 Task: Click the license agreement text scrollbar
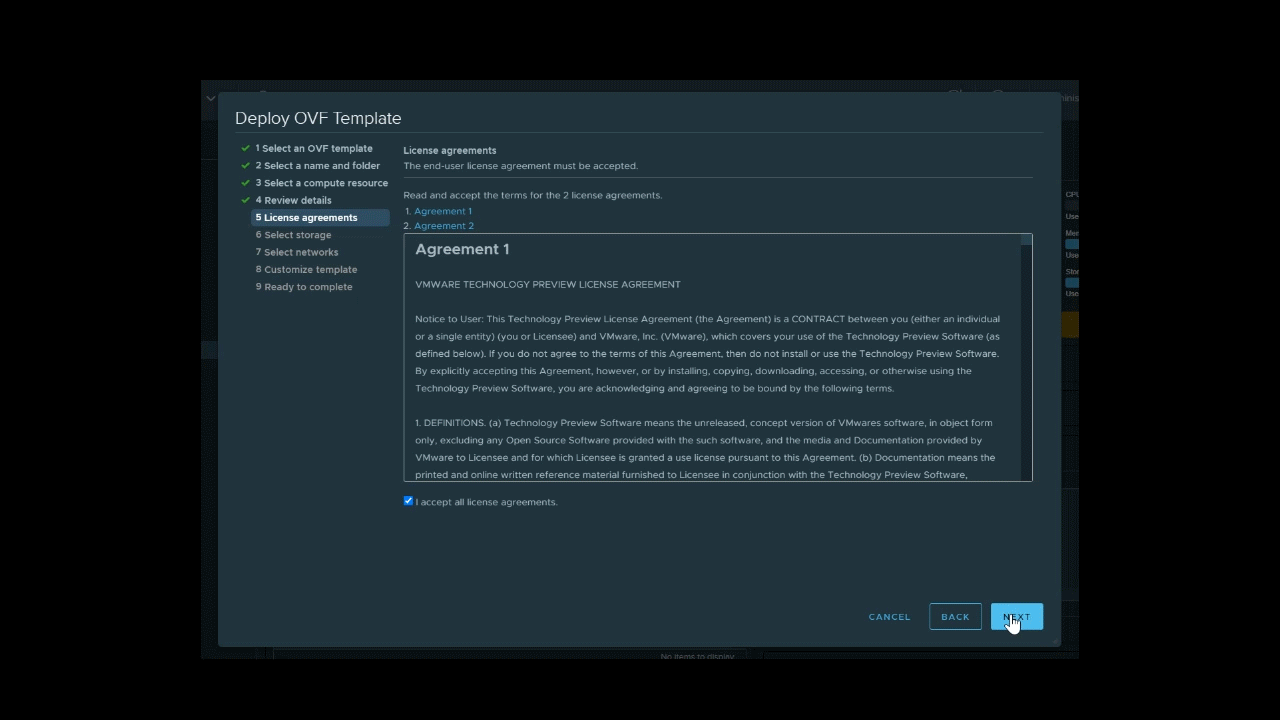pyautogui.click(x=1026, y=357)
